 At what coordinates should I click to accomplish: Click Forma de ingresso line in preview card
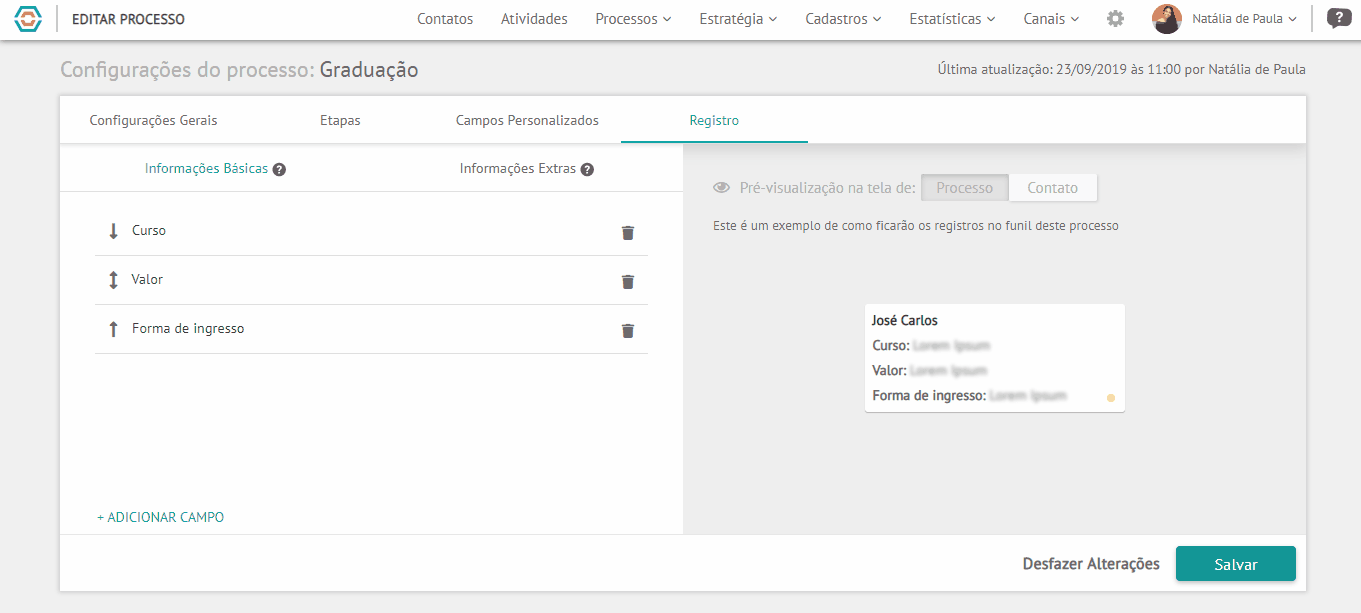click(x=970, y=396)
